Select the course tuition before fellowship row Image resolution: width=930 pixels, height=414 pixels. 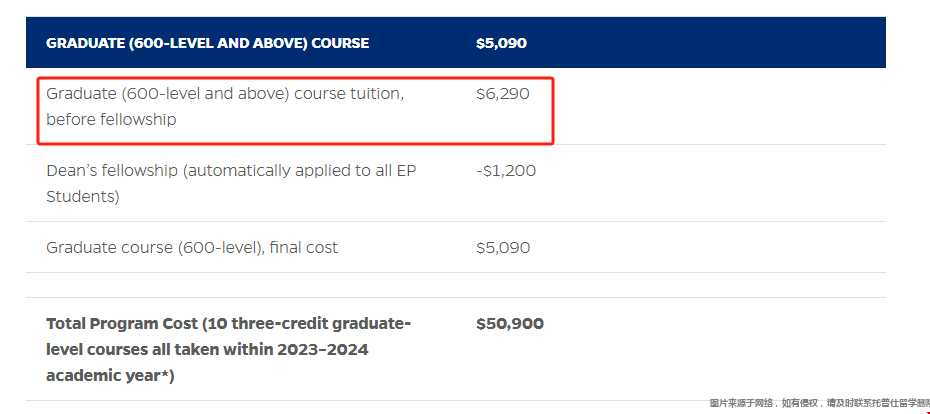tap(456, 106)
